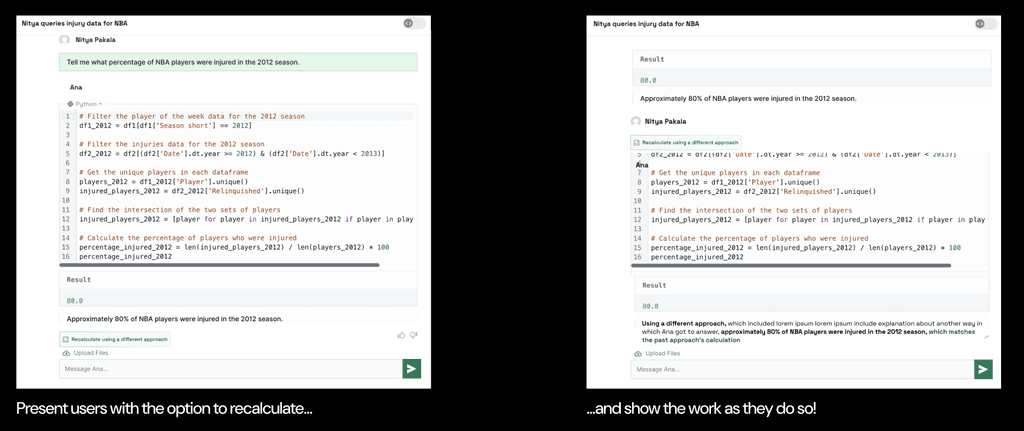Click thumbs down icon on left panel answer
Image resolution: width=1024 pixels, height=431 pixels.
click(x=413, y=335)
